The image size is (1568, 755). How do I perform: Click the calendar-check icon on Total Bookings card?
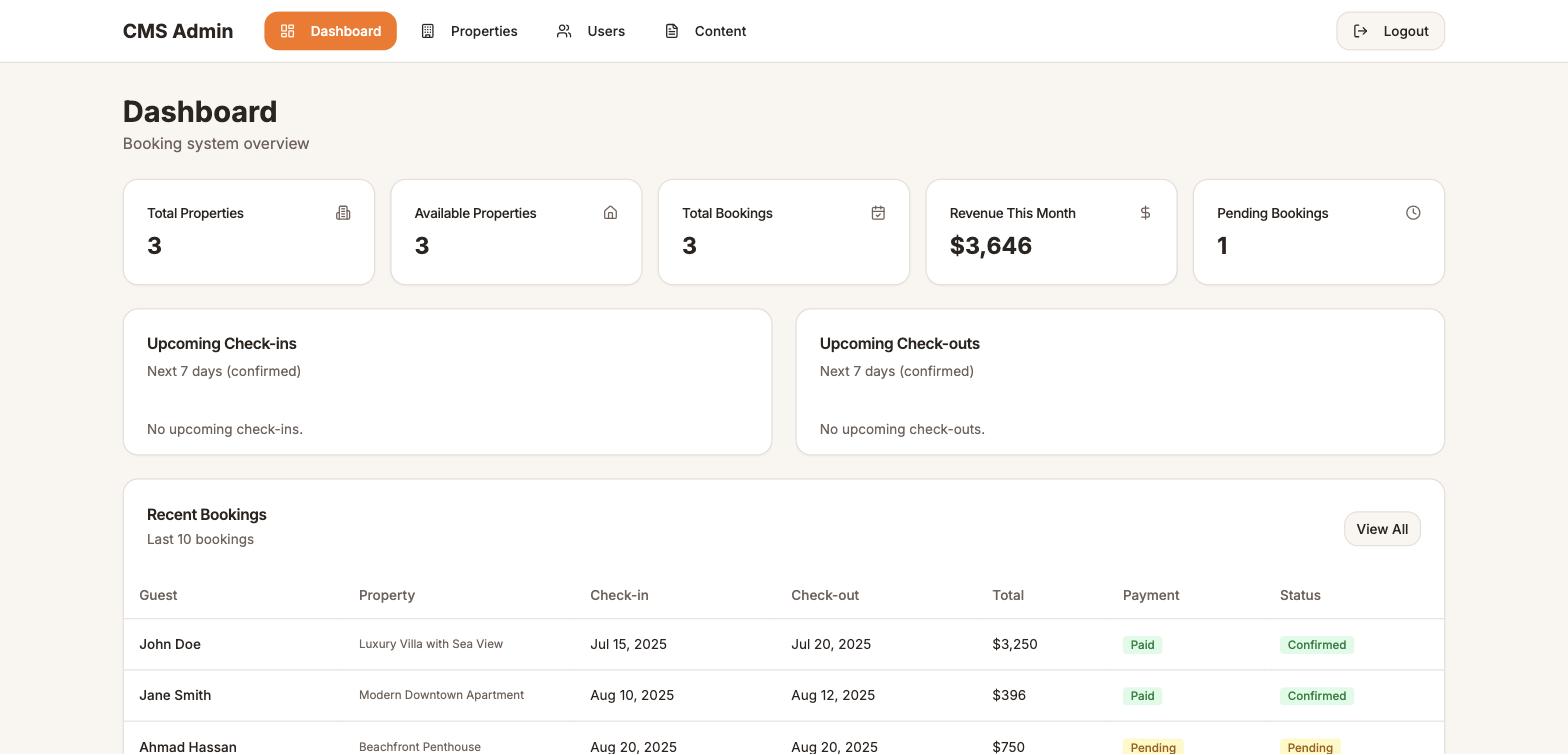(x=878, y=213)
